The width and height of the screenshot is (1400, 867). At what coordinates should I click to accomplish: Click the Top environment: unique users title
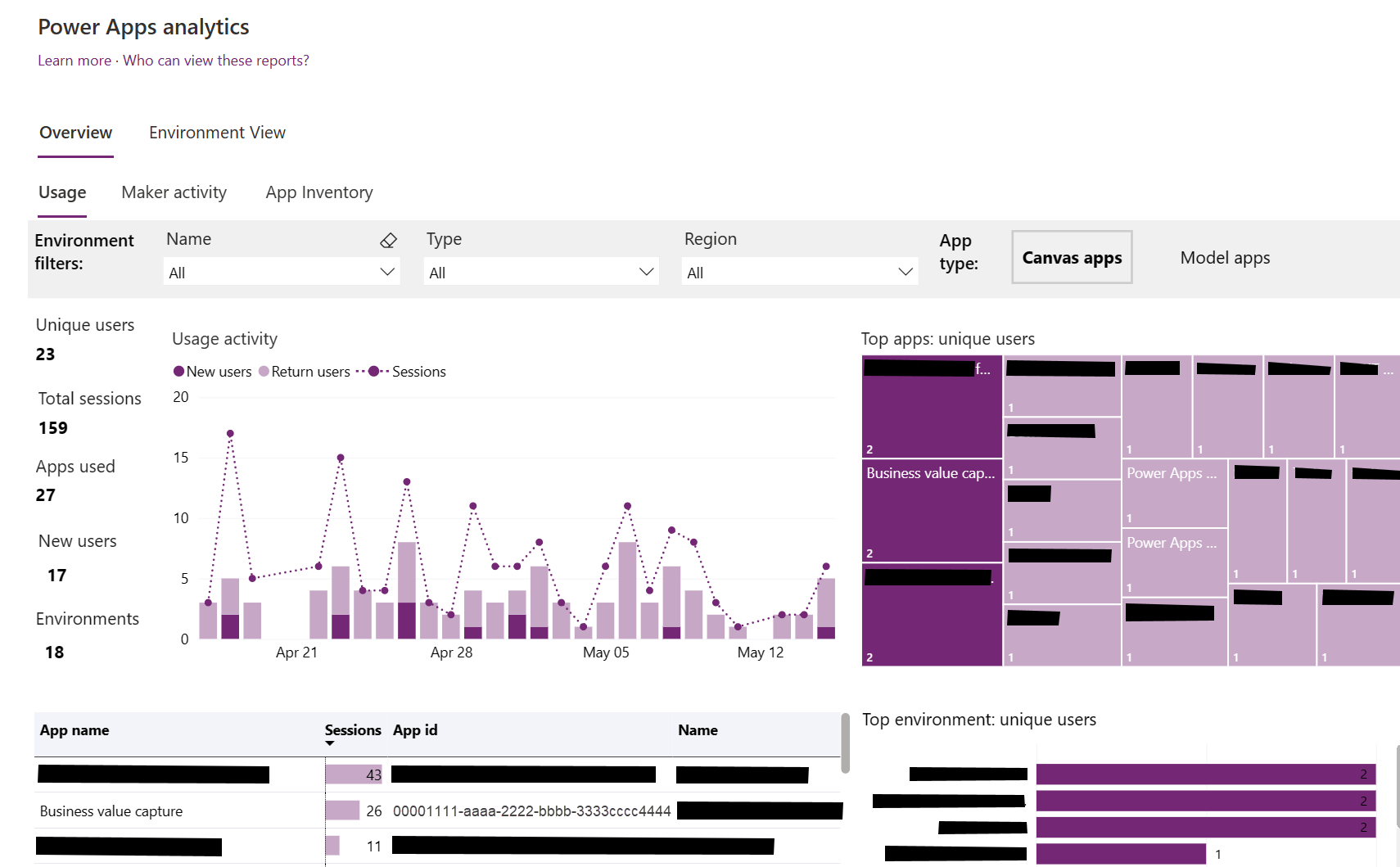pyautogui.click(x=979, y=720)
